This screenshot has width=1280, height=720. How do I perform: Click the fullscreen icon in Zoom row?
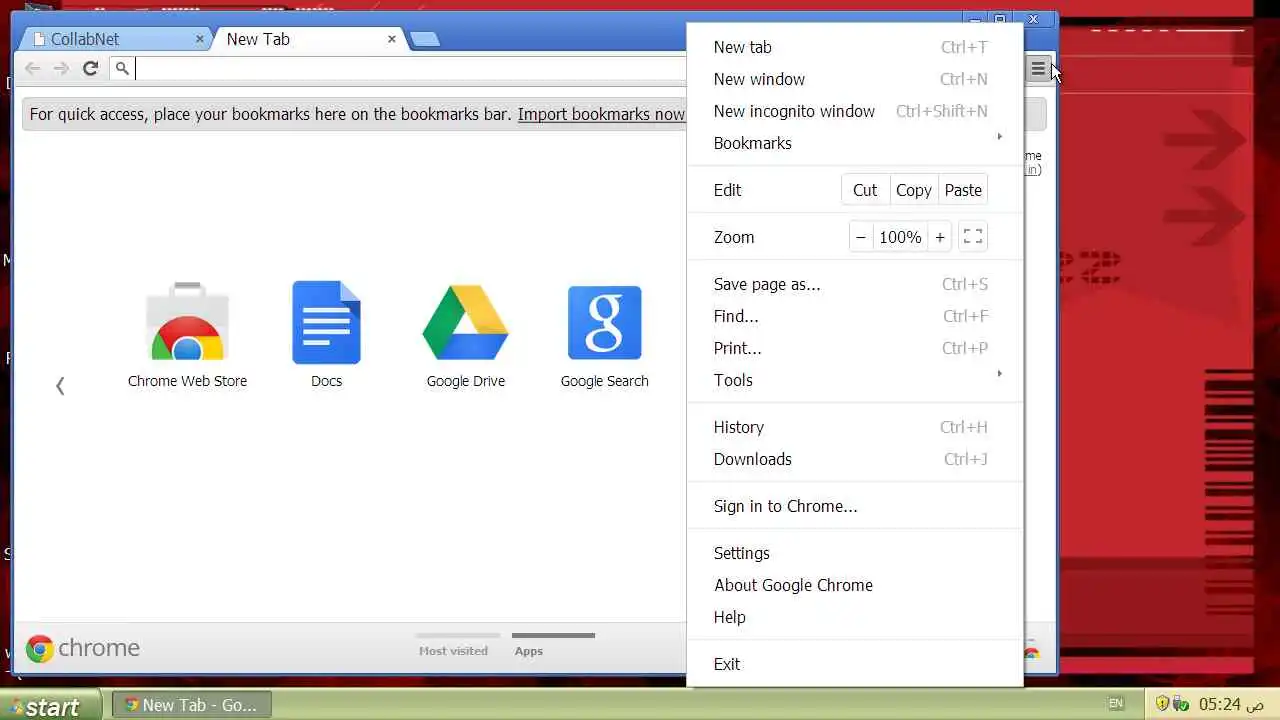[972, 237]
